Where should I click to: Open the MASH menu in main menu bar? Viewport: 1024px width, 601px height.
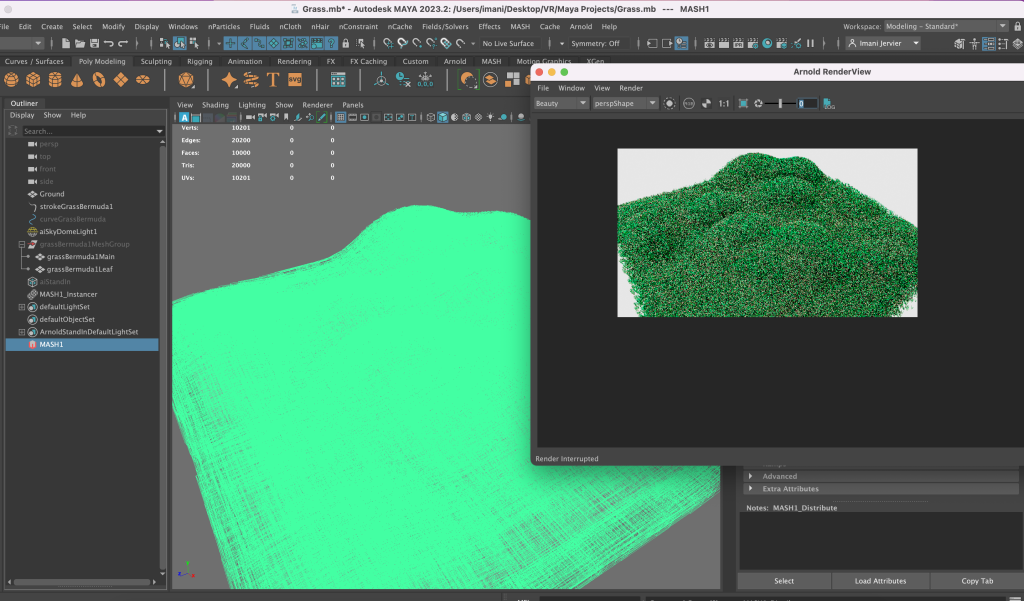pos(520,27)
